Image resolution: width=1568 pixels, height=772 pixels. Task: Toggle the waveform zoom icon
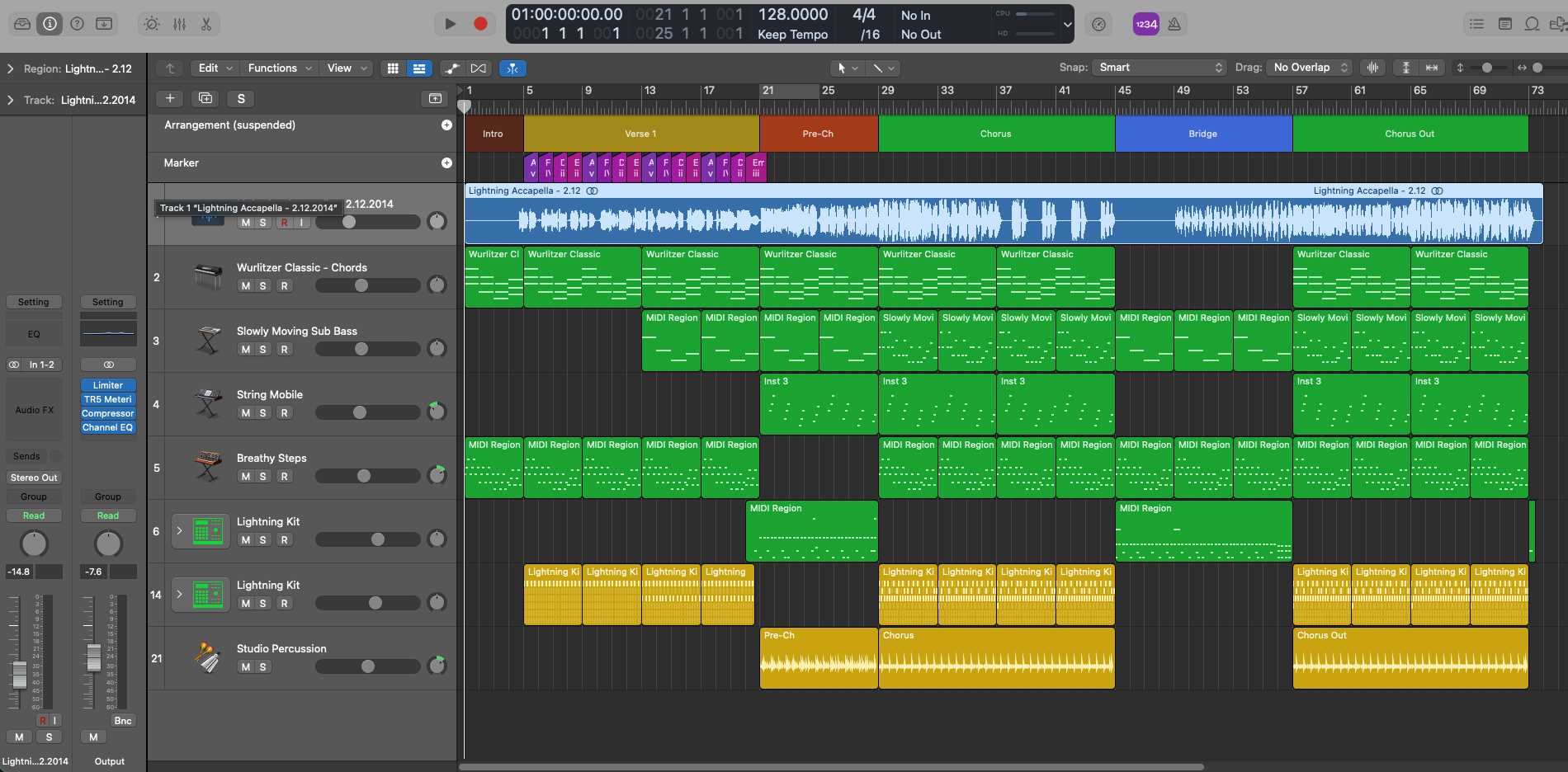[x=1373, y=68]
